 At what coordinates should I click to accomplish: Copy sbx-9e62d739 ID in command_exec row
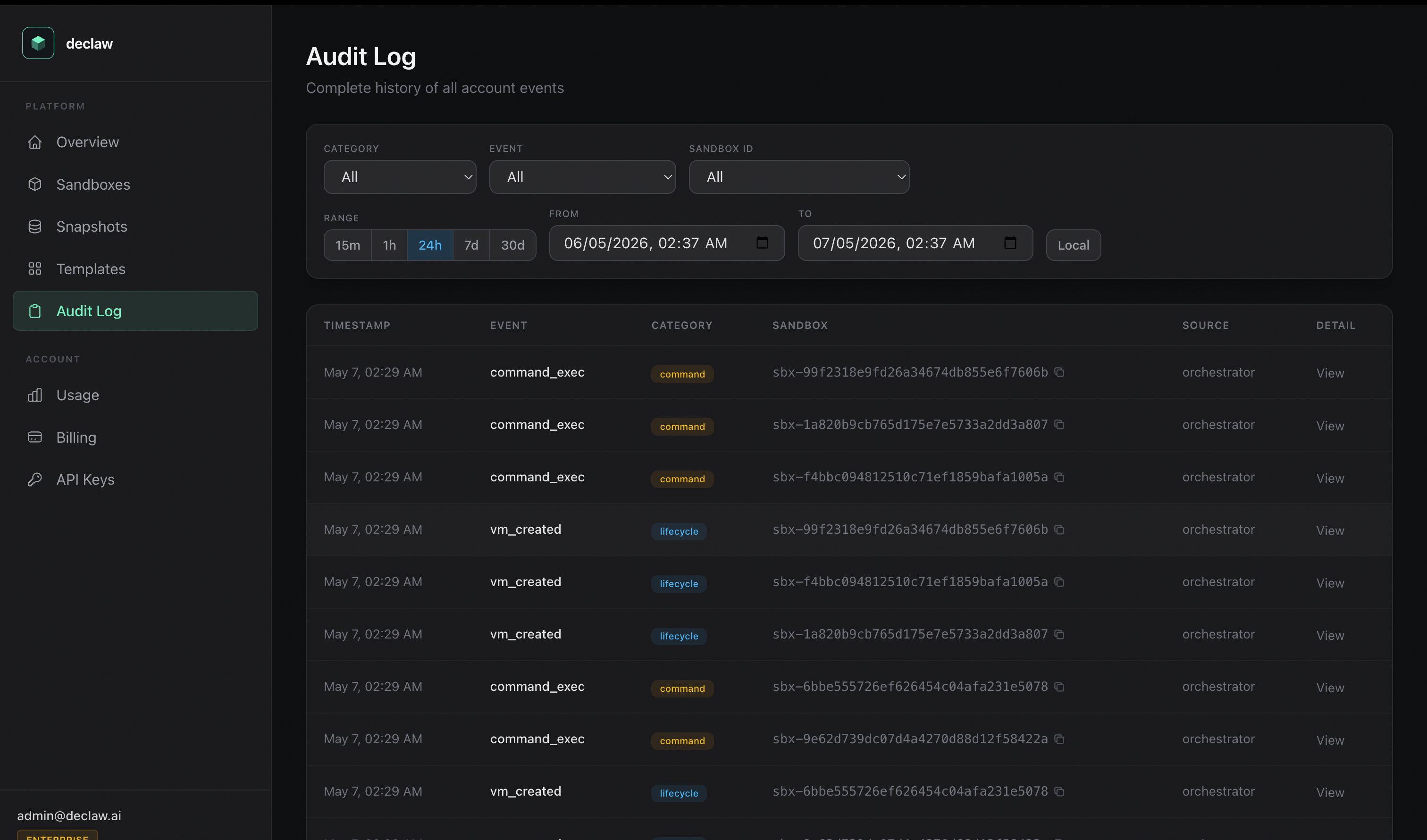coord(1059,739)
